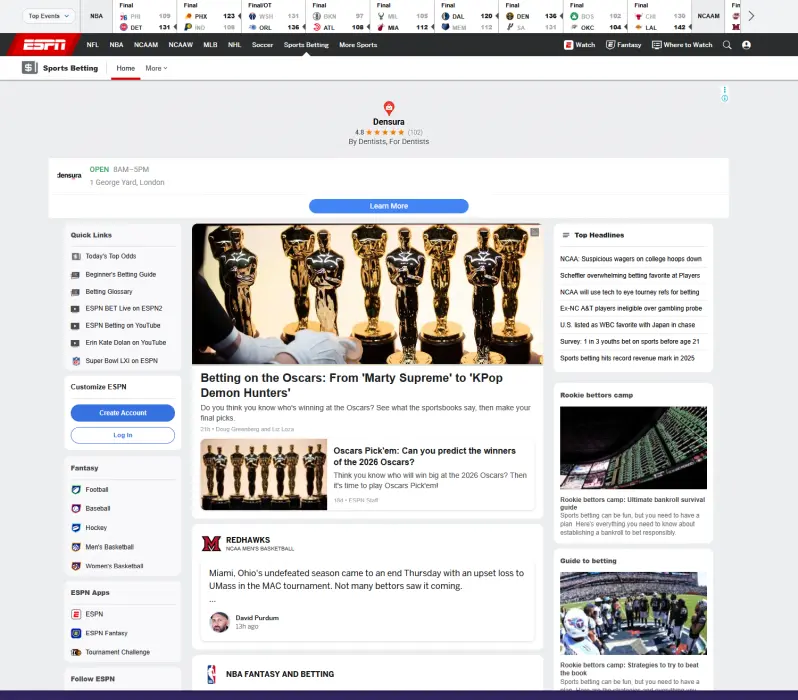Screen dimensions: 798x700
Task: Click David Purdum's author avatar
Action: click(x=220, y=622)
